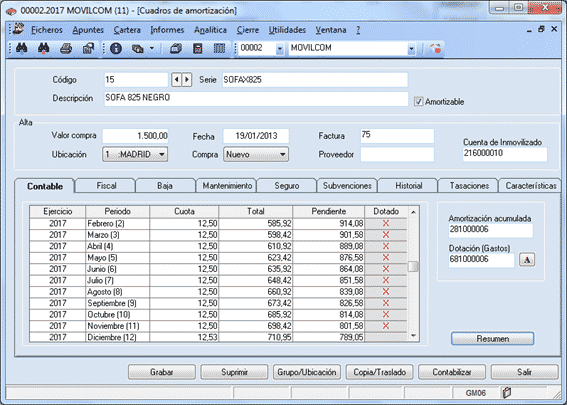This screenshot has width=567, height=405.
Task: Open the company code 00002 dropdown
Action: point(280,48)
